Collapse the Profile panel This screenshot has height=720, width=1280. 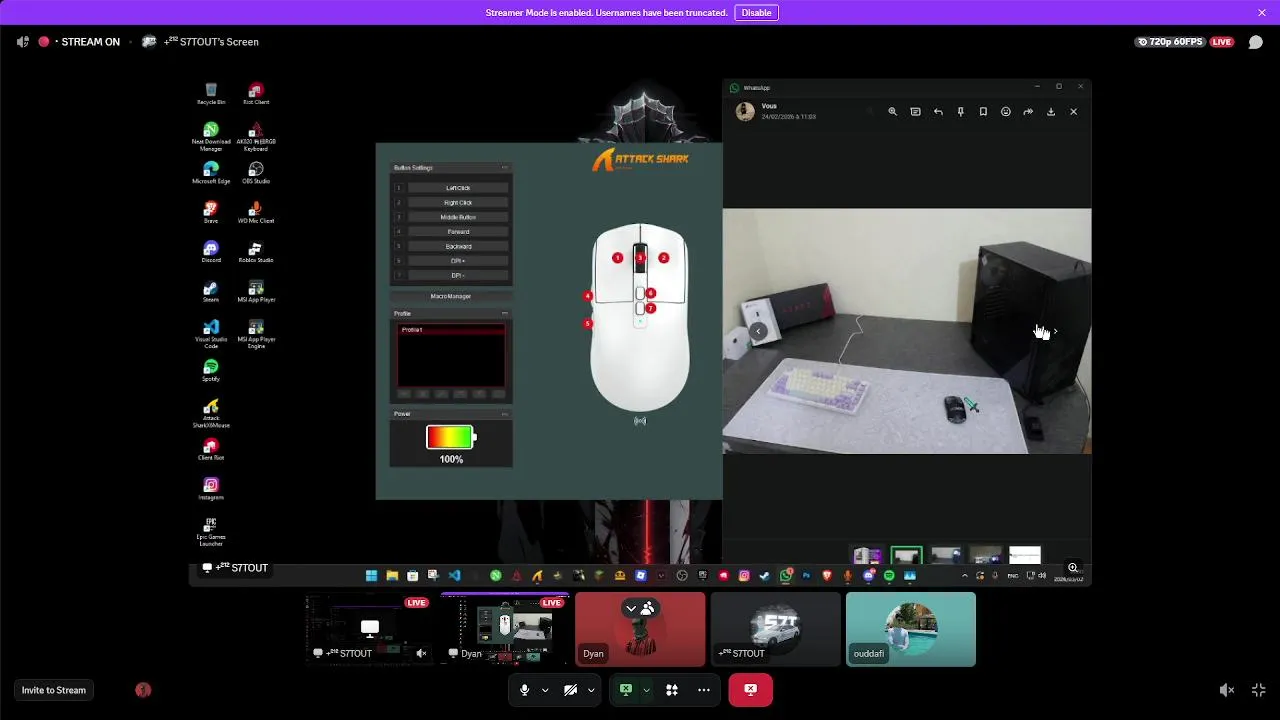tap(504, 314)
